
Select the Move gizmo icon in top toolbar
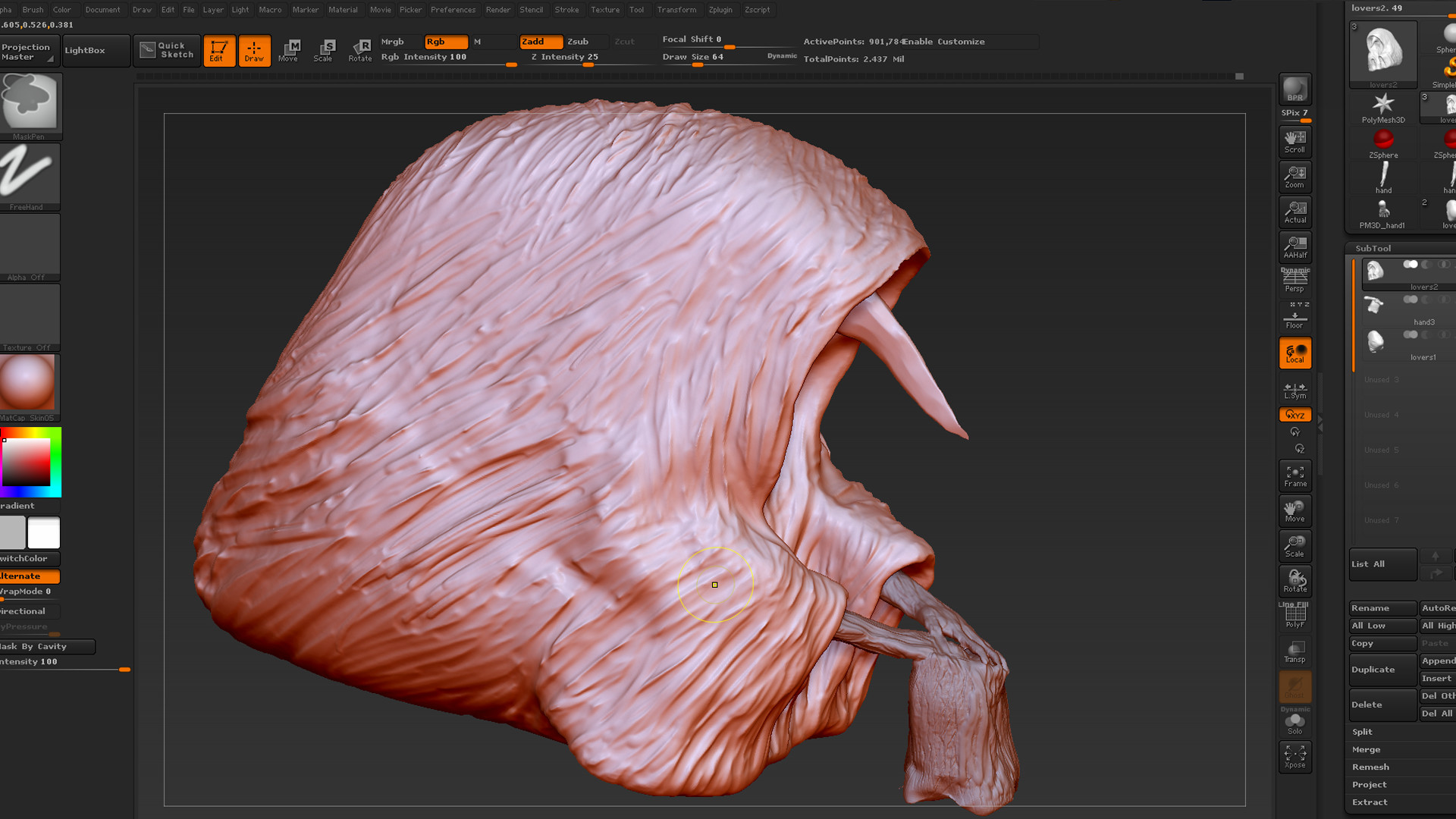click(289, 51)
